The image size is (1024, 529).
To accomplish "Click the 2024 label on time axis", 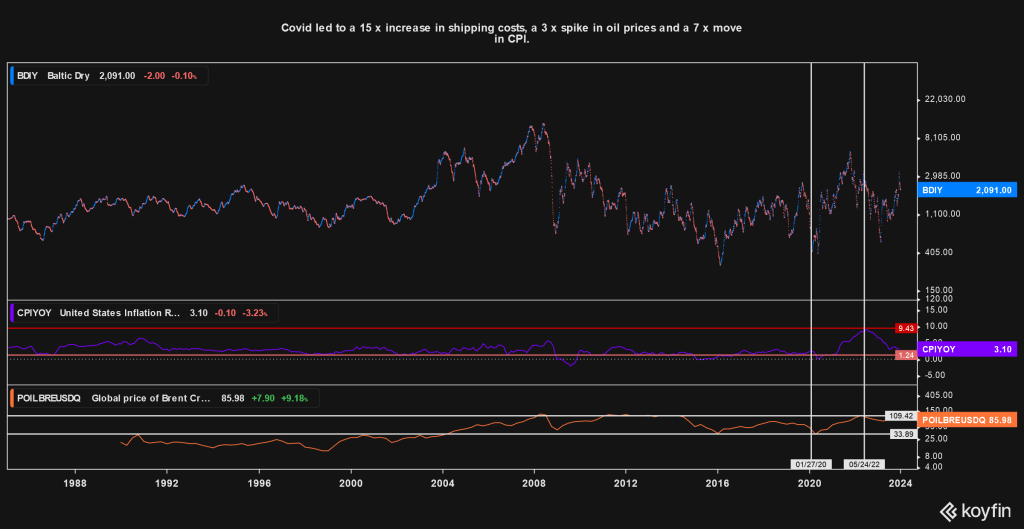I will click(x=899, y=482).
